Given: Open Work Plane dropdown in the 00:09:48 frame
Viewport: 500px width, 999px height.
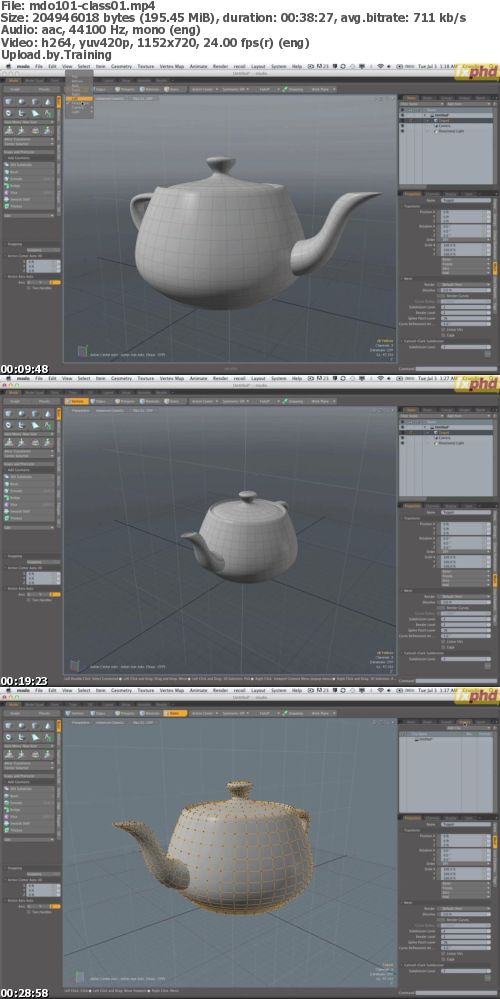Looking at the screenshot, I should (324, 89).
